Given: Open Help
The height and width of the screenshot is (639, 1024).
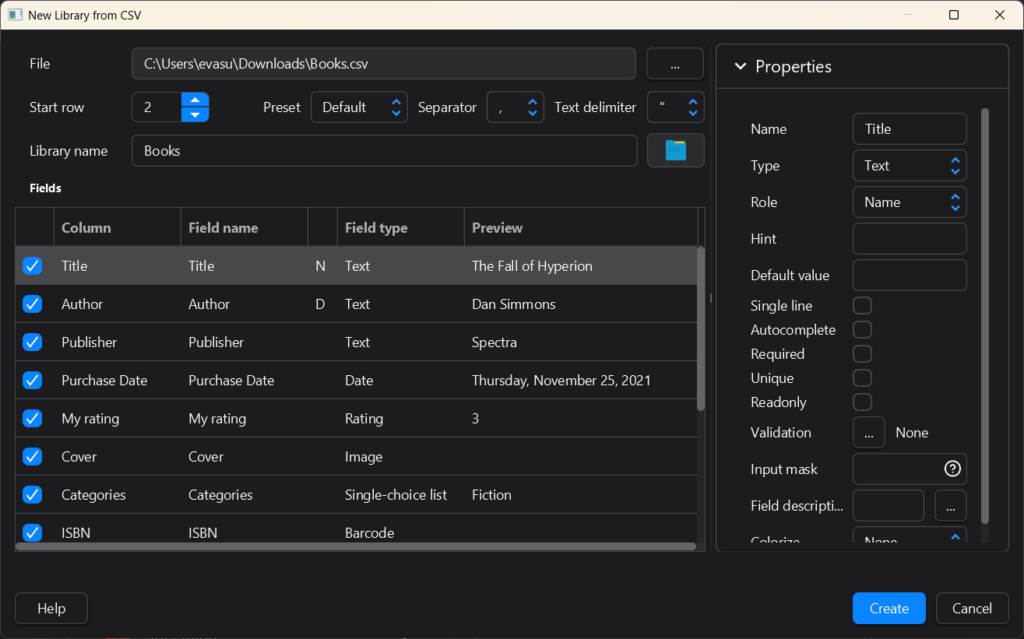Looking at the screenshot, I should coord(51,608).
